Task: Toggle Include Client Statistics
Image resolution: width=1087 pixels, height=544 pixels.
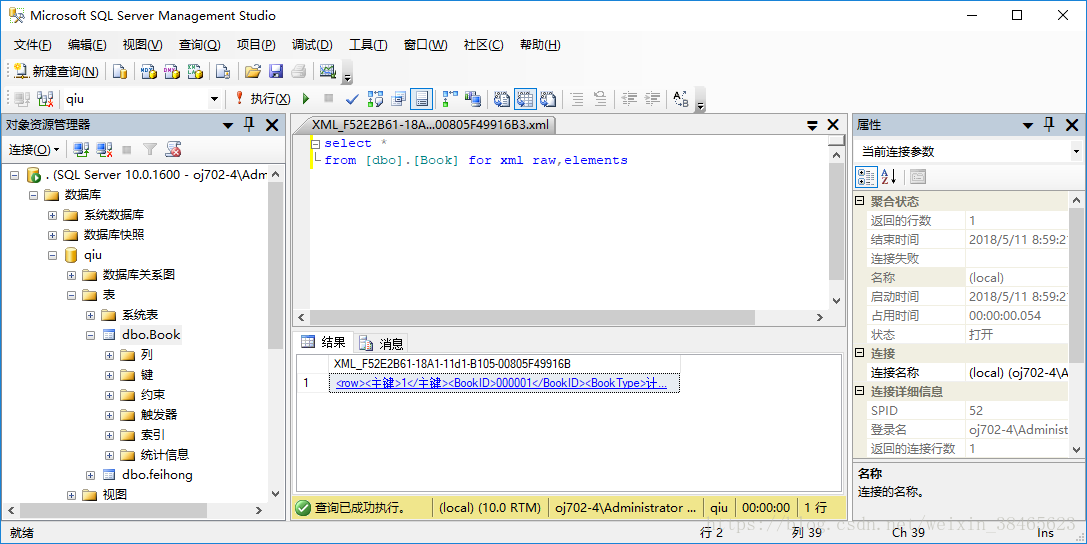Action: click(x=473, y=99)
